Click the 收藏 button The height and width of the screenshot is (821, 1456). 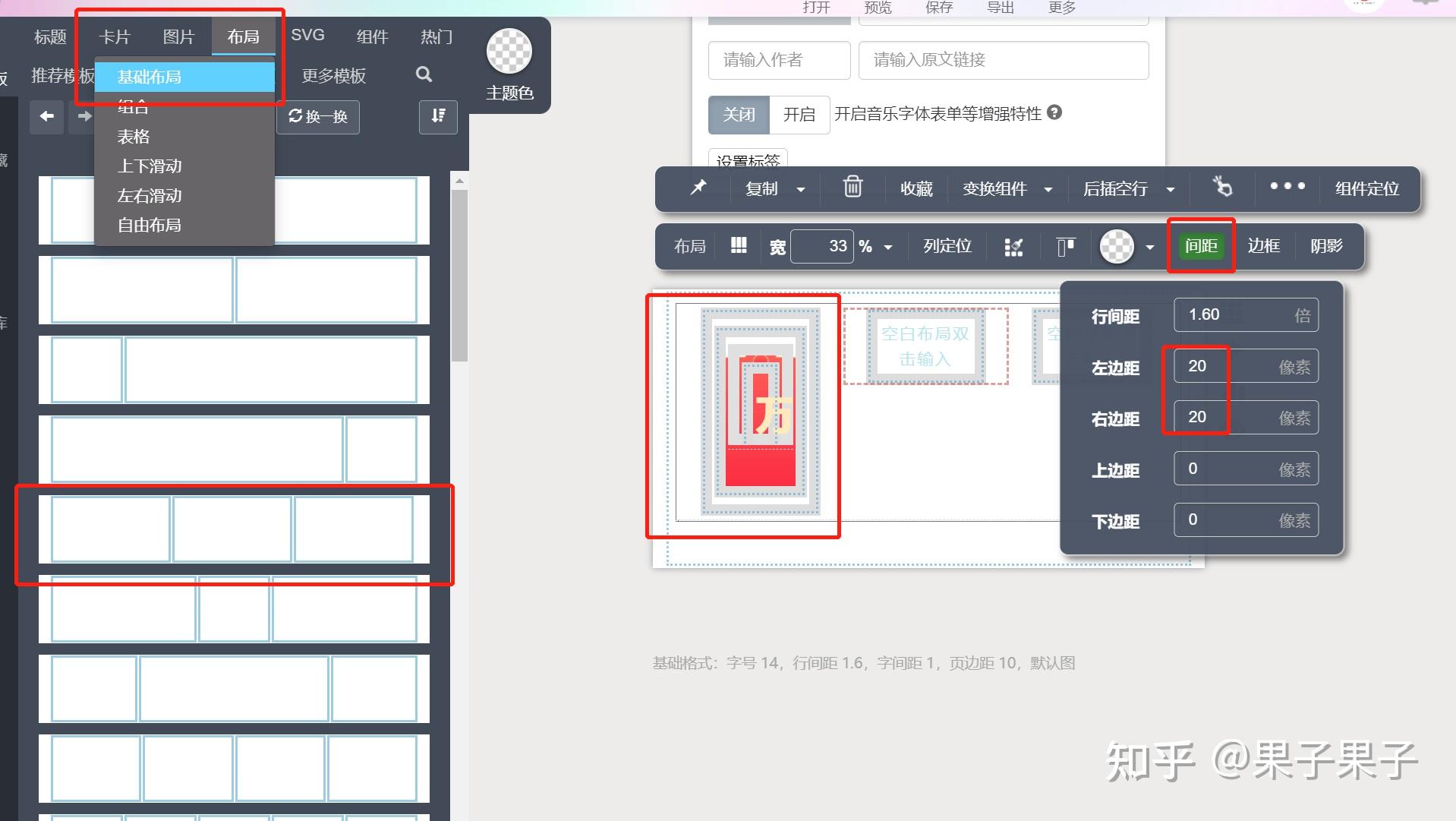[916, 188]
